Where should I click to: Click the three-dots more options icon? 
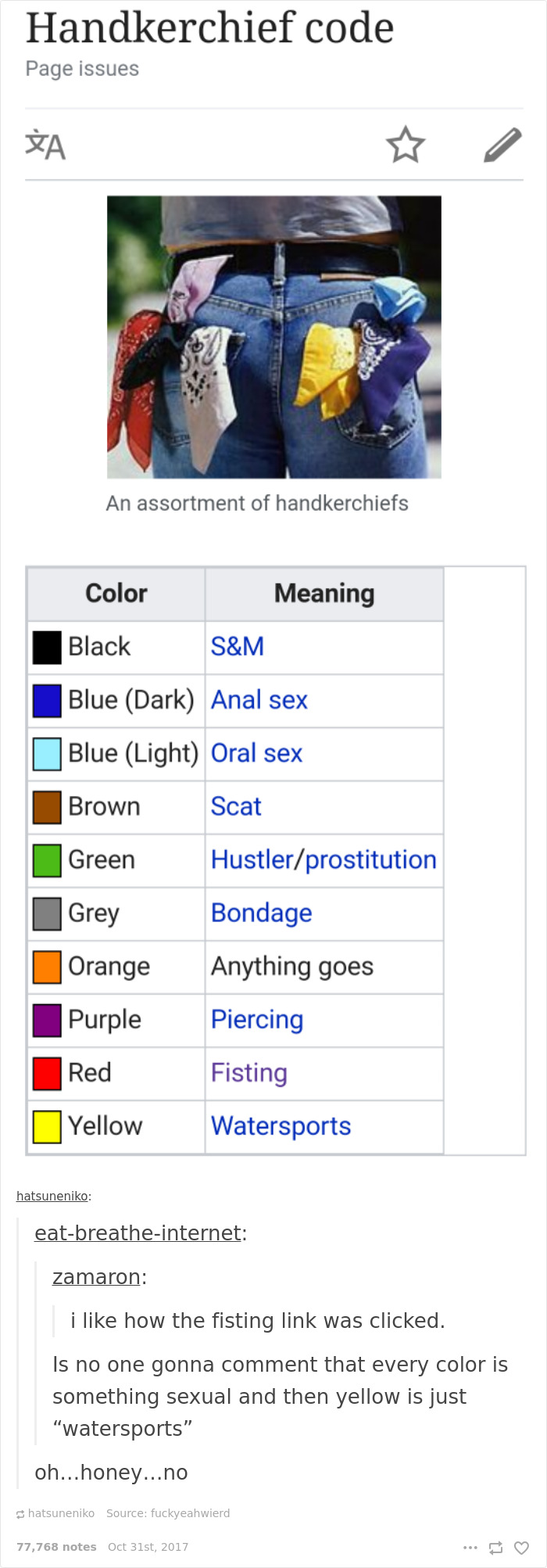tap(470, 1547)
